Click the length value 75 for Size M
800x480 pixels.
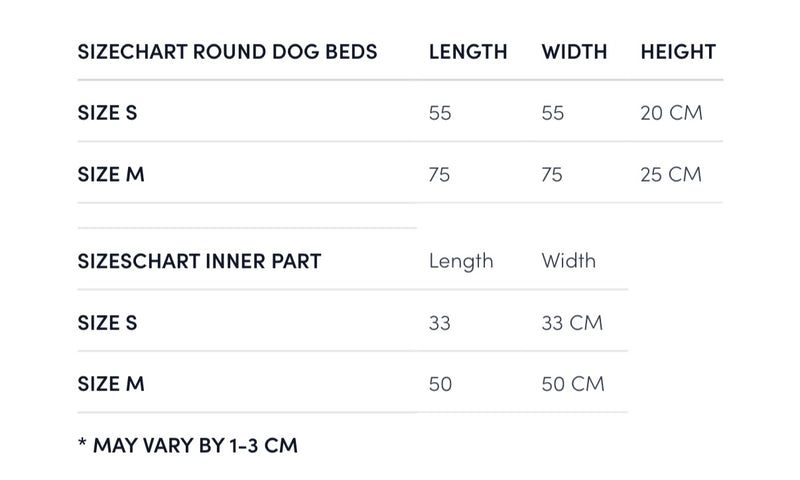coord(439,174)
